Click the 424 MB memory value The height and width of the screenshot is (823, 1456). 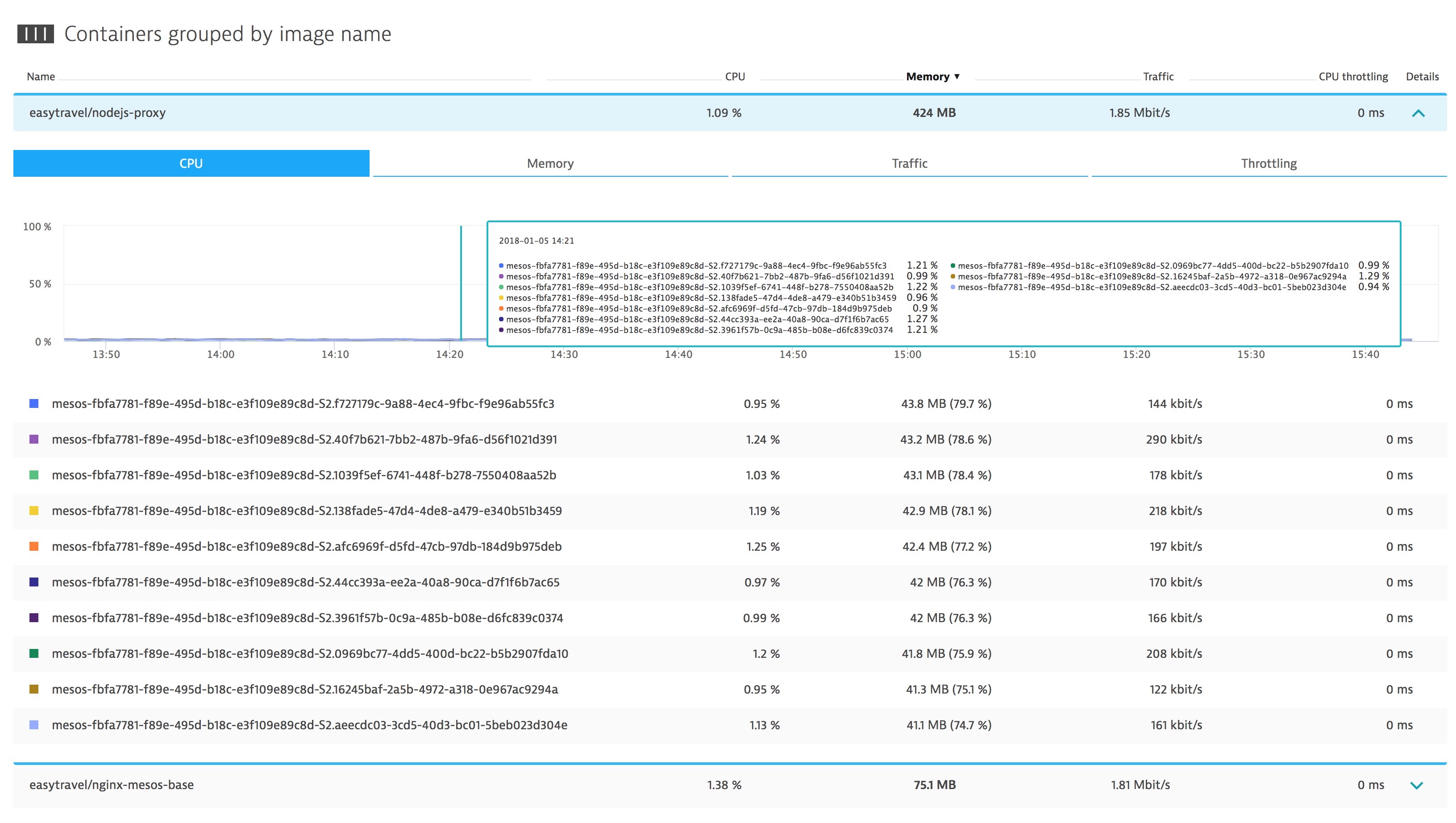coord(934,112)
